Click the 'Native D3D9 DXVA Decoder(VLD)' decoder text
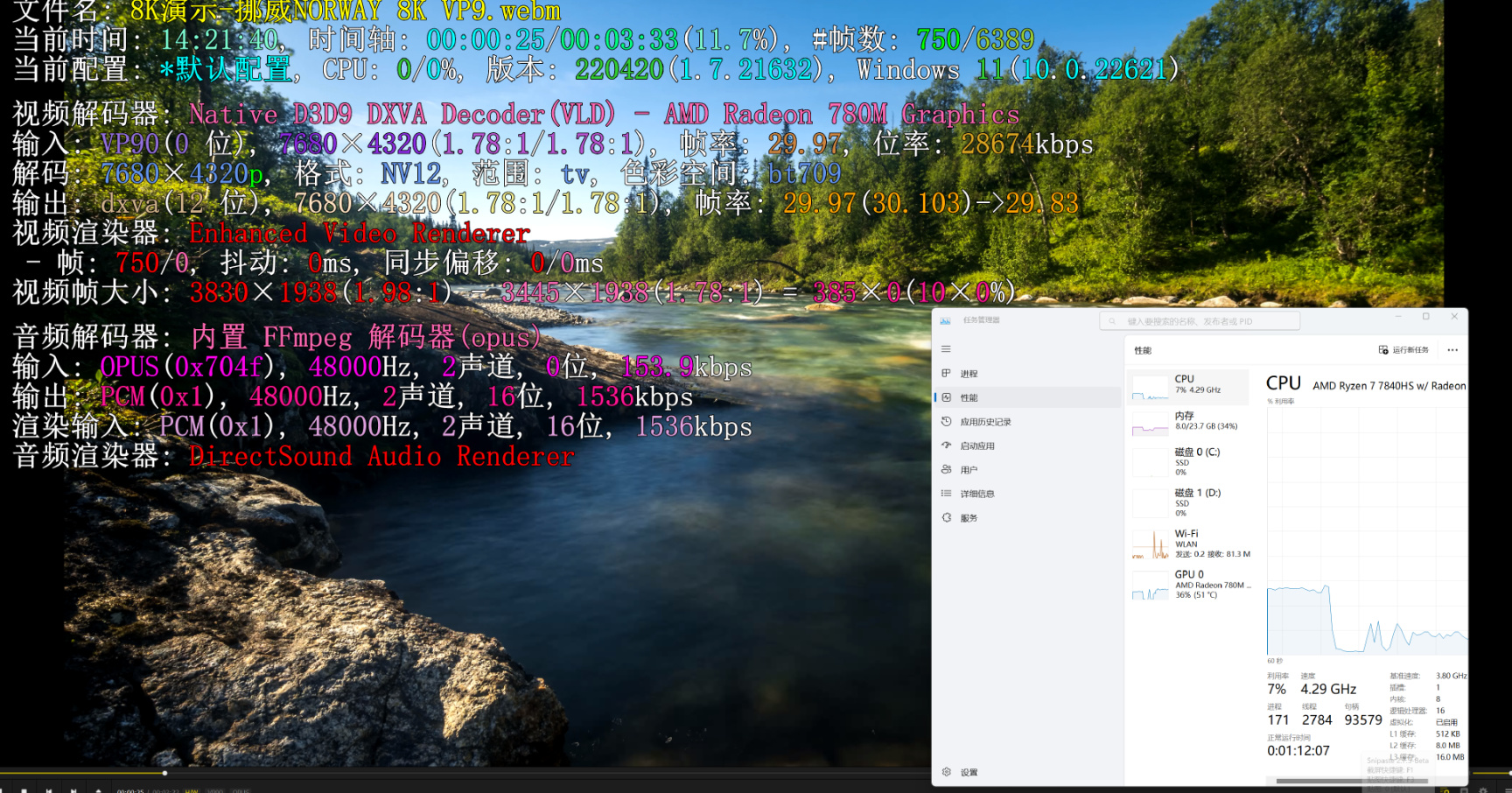 point(402,115)
